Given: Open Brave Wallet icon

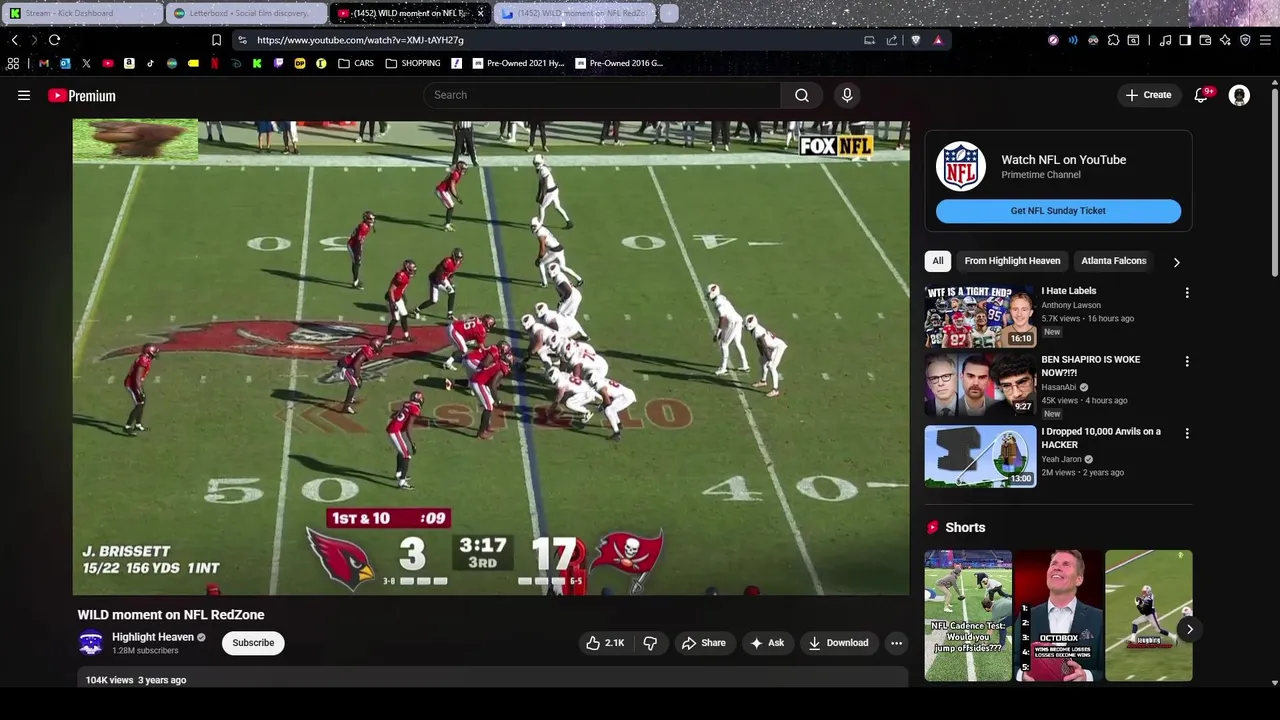Looking at the screenshot, I should 1205,40.
